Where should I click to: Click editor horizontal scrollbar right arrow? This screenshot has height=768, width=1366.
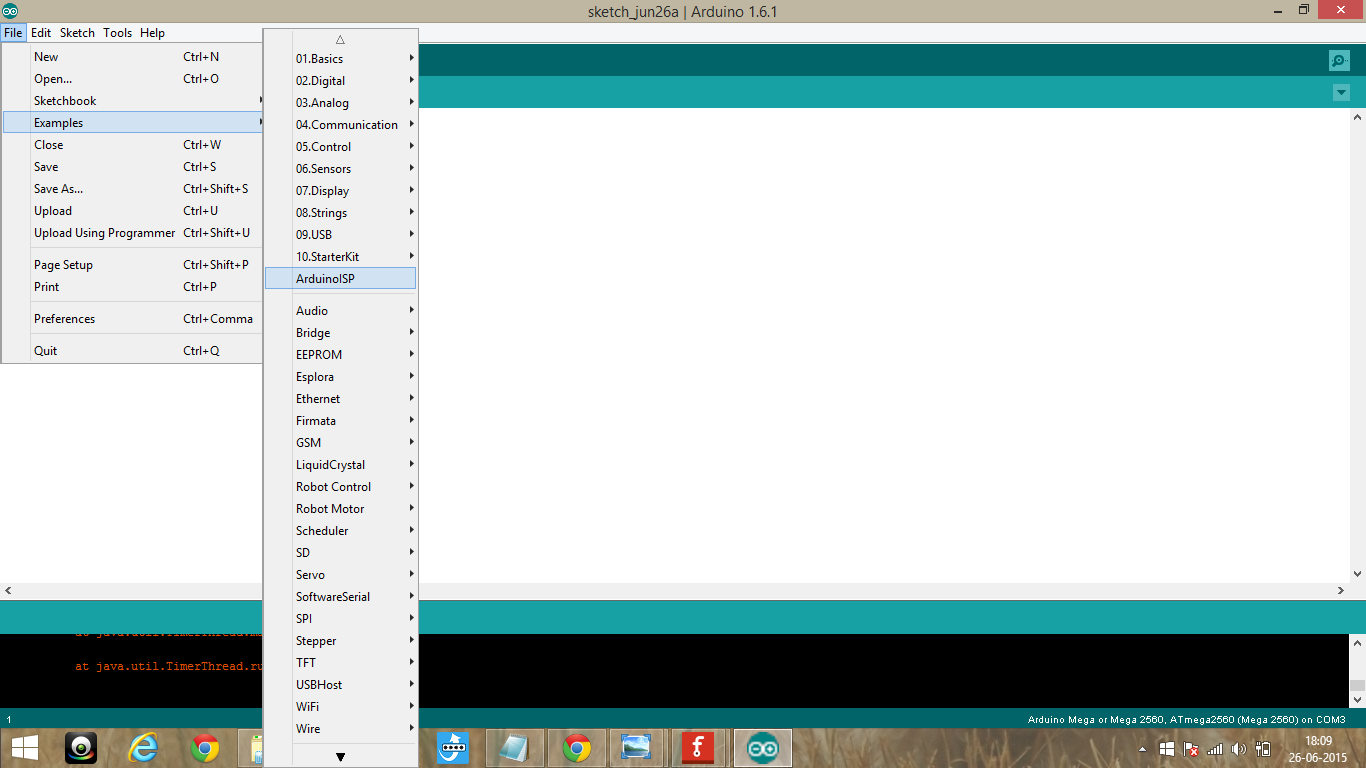(1340, 591)
